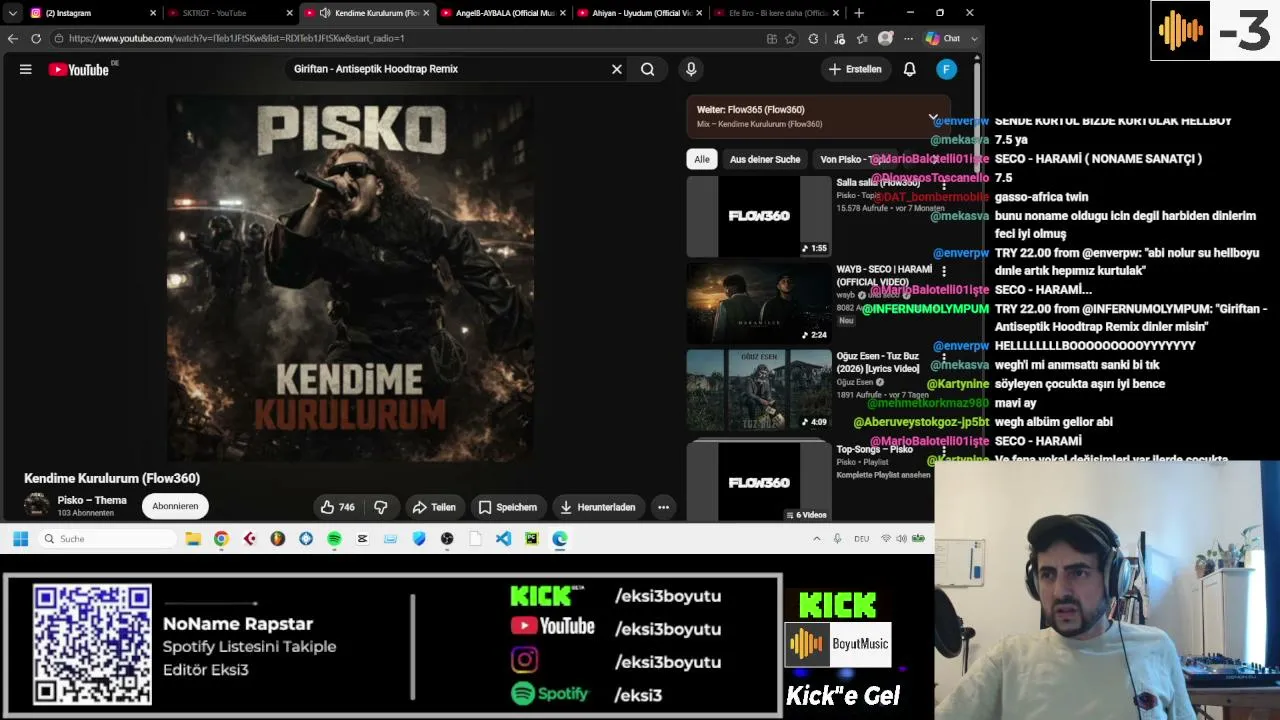This screenshot has height=720, width=1280.
Task: Click the taskbar Suche search box
Action: point(108,538)
